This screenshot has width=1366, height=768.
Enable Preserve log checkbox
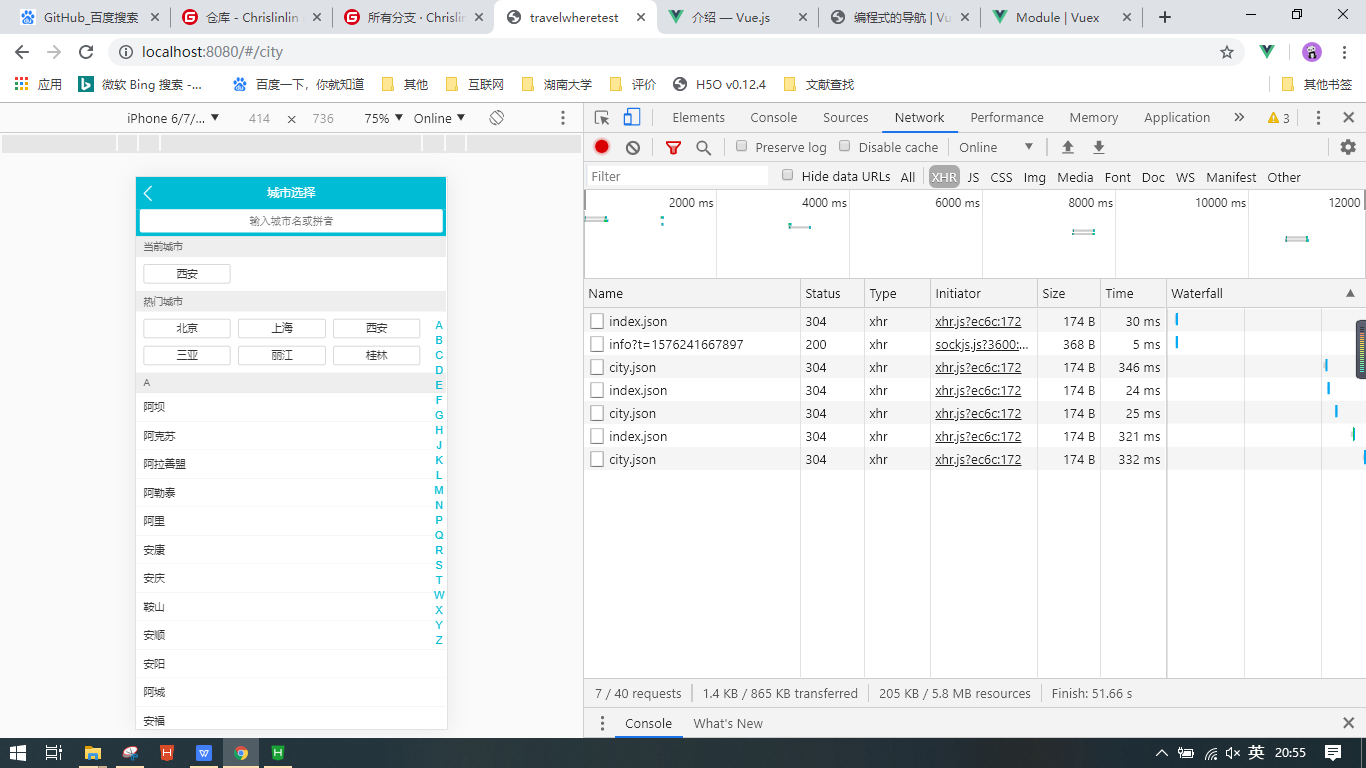[742, 146]
